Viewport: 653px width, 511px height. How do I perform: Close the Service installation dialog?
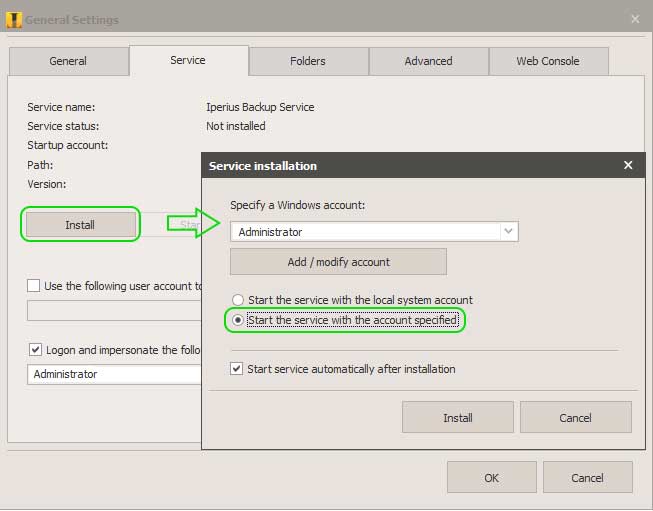click(x=628, y=165)
